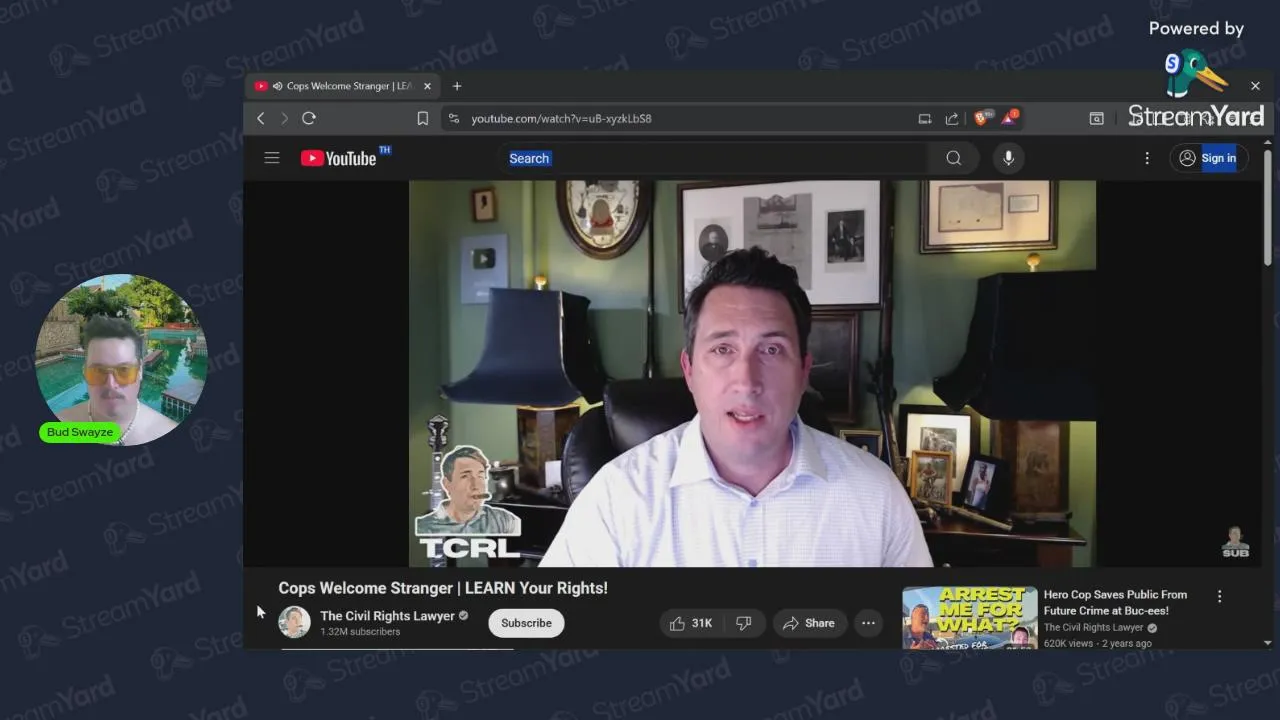Open Brave Shields lion icon

pyautogui.click(x=982, y=118)
